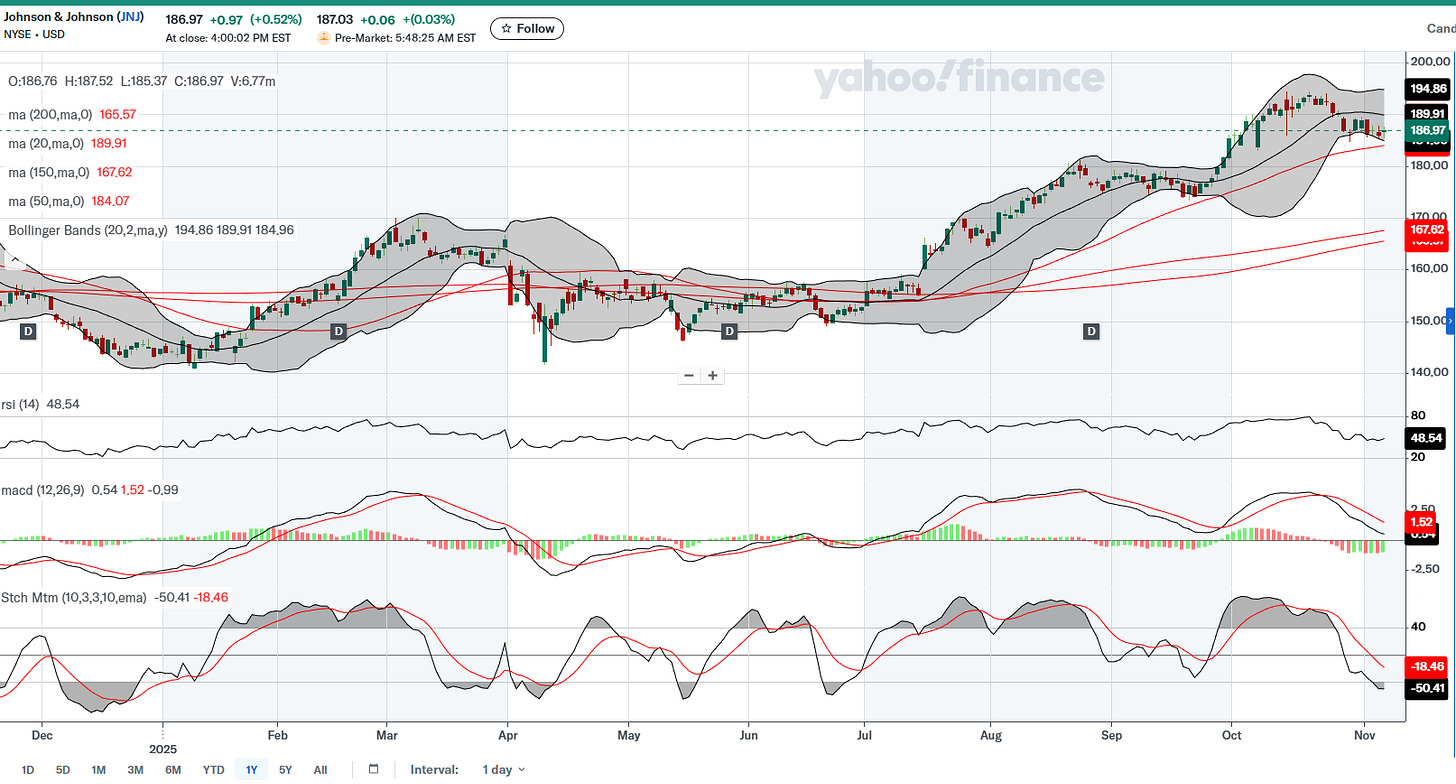Zoom in with the plus chart button
This screenshot has width=1456, height=784.
click(713, 376)
